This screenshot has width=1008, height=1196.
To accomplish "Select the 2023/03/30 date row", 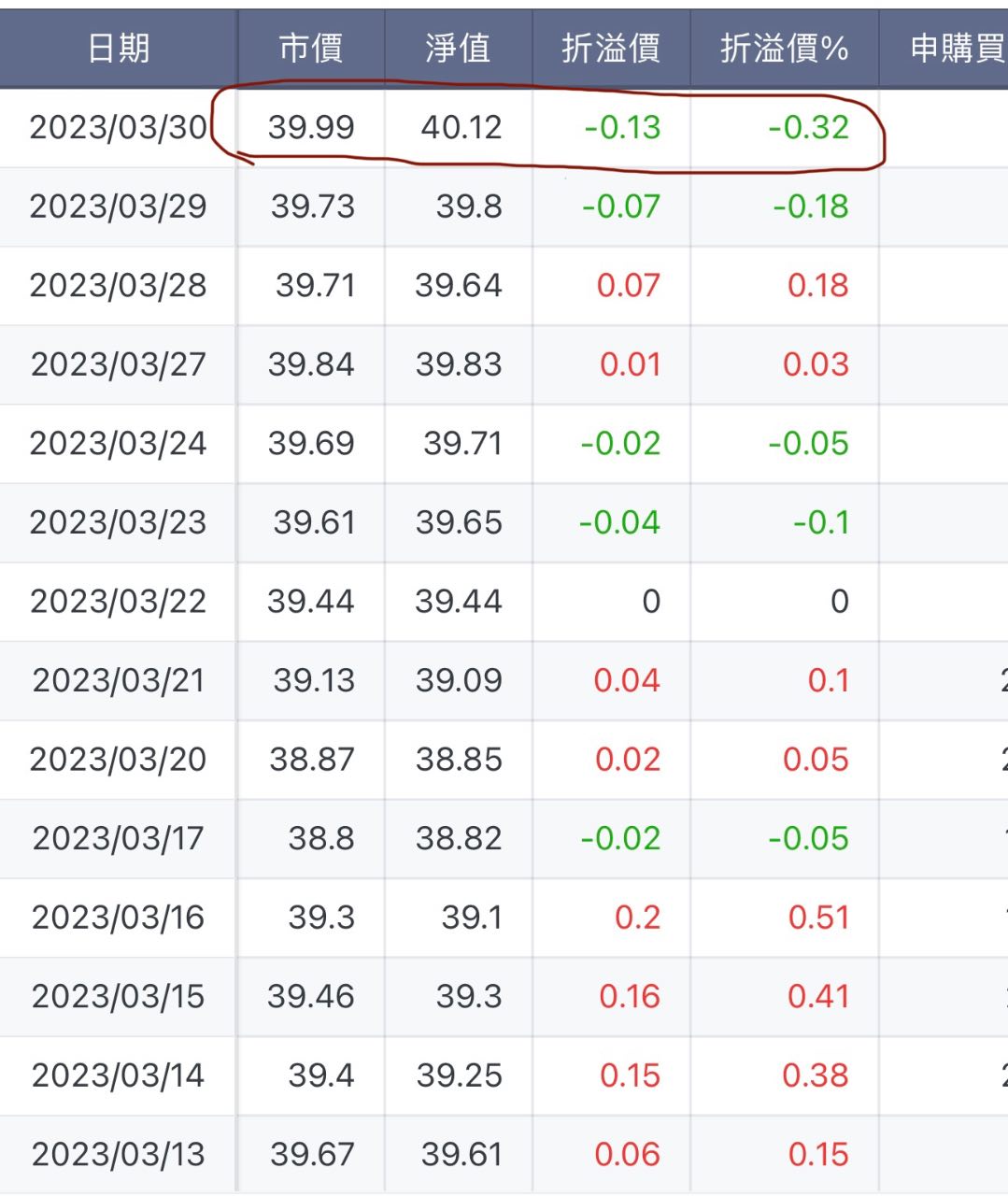I will click(119, 127).
